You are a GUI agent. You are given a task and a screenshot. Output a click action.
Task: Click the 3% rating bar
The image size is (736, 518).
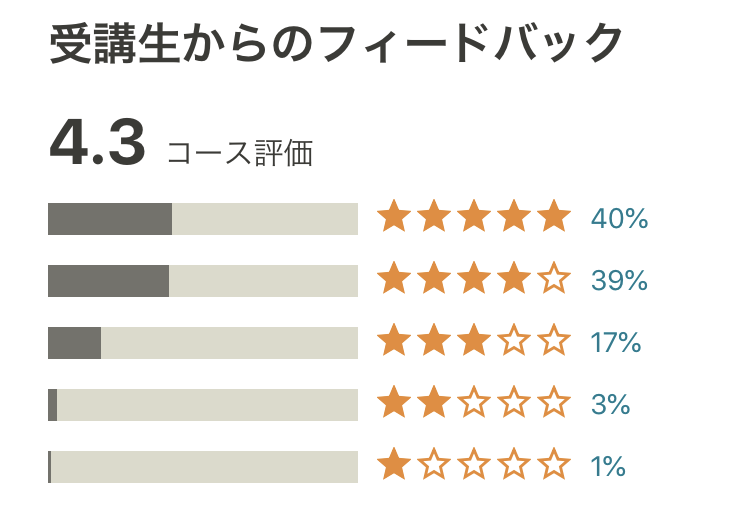(203, 404)
